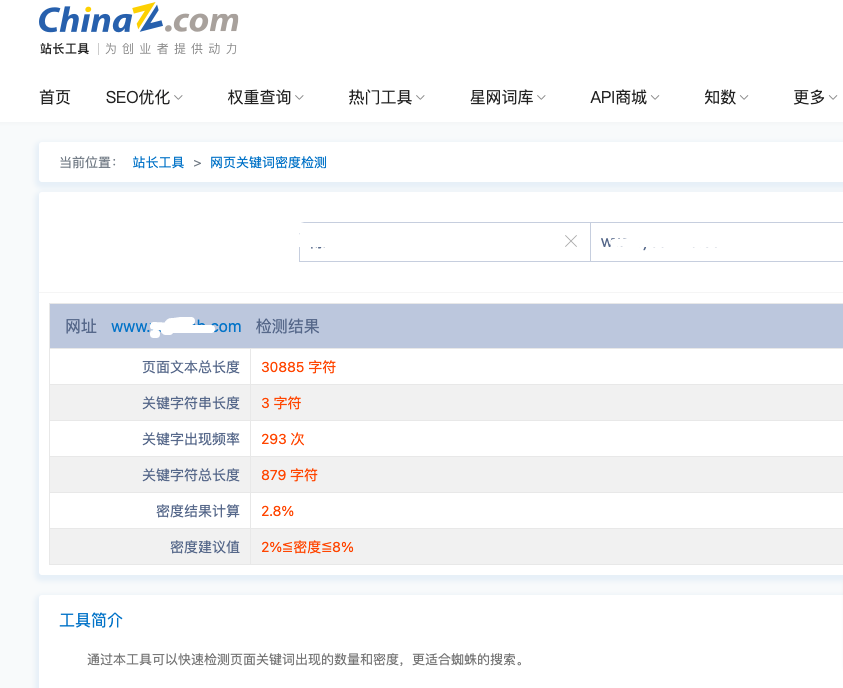Click the detected website URL in the results header
Screen dimensions: 843x688
(x=176, y=326)
